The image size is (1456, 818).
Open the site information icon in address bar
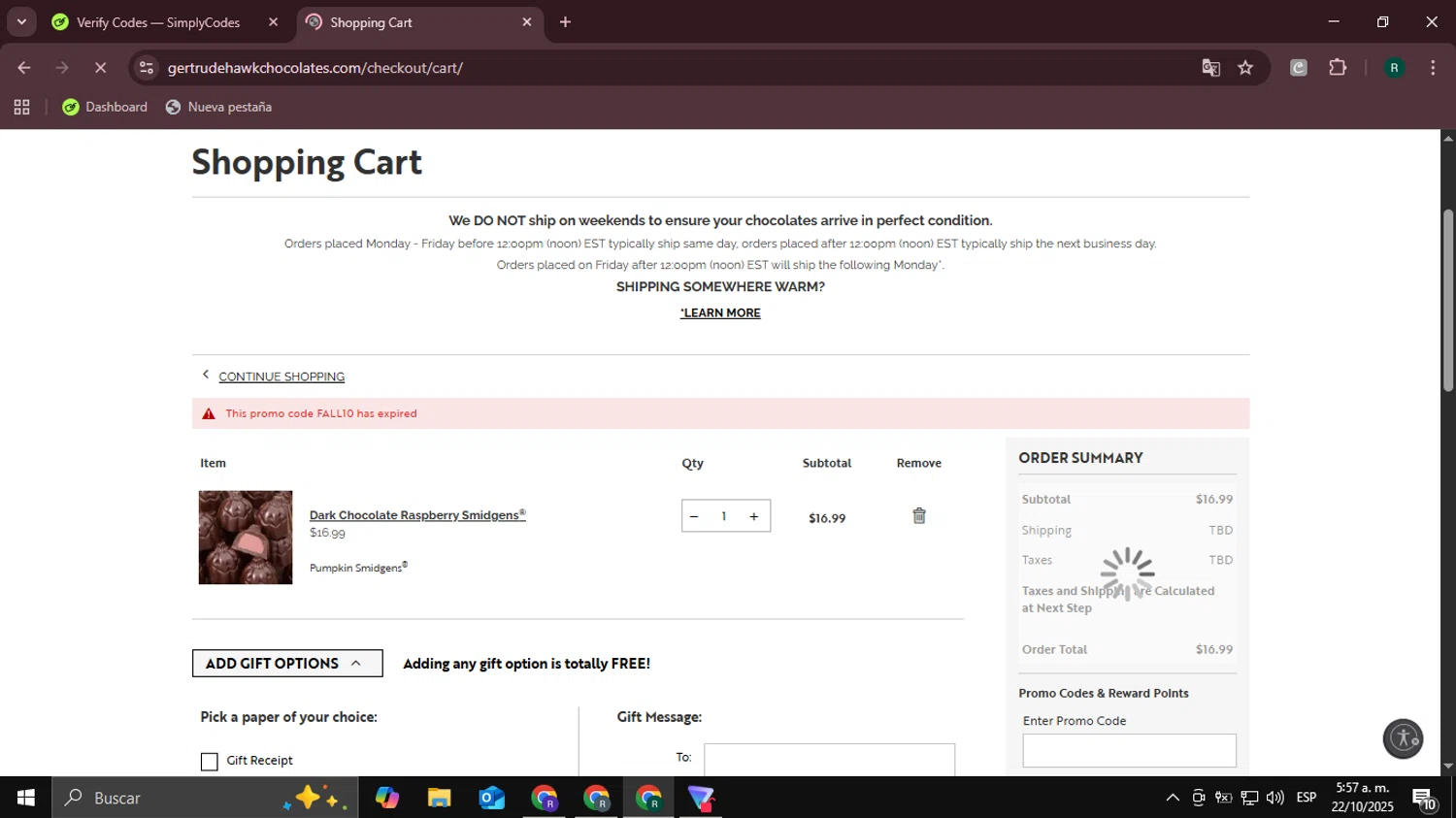[147, 68]
